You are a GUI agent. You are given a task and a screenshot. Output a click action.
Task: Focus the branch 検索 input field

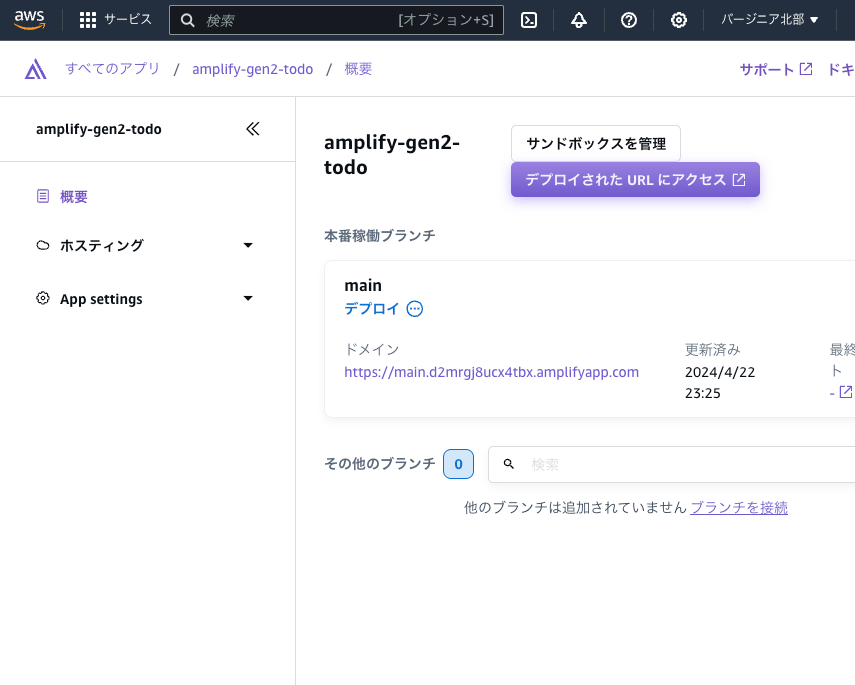click(x=671, y=464)
